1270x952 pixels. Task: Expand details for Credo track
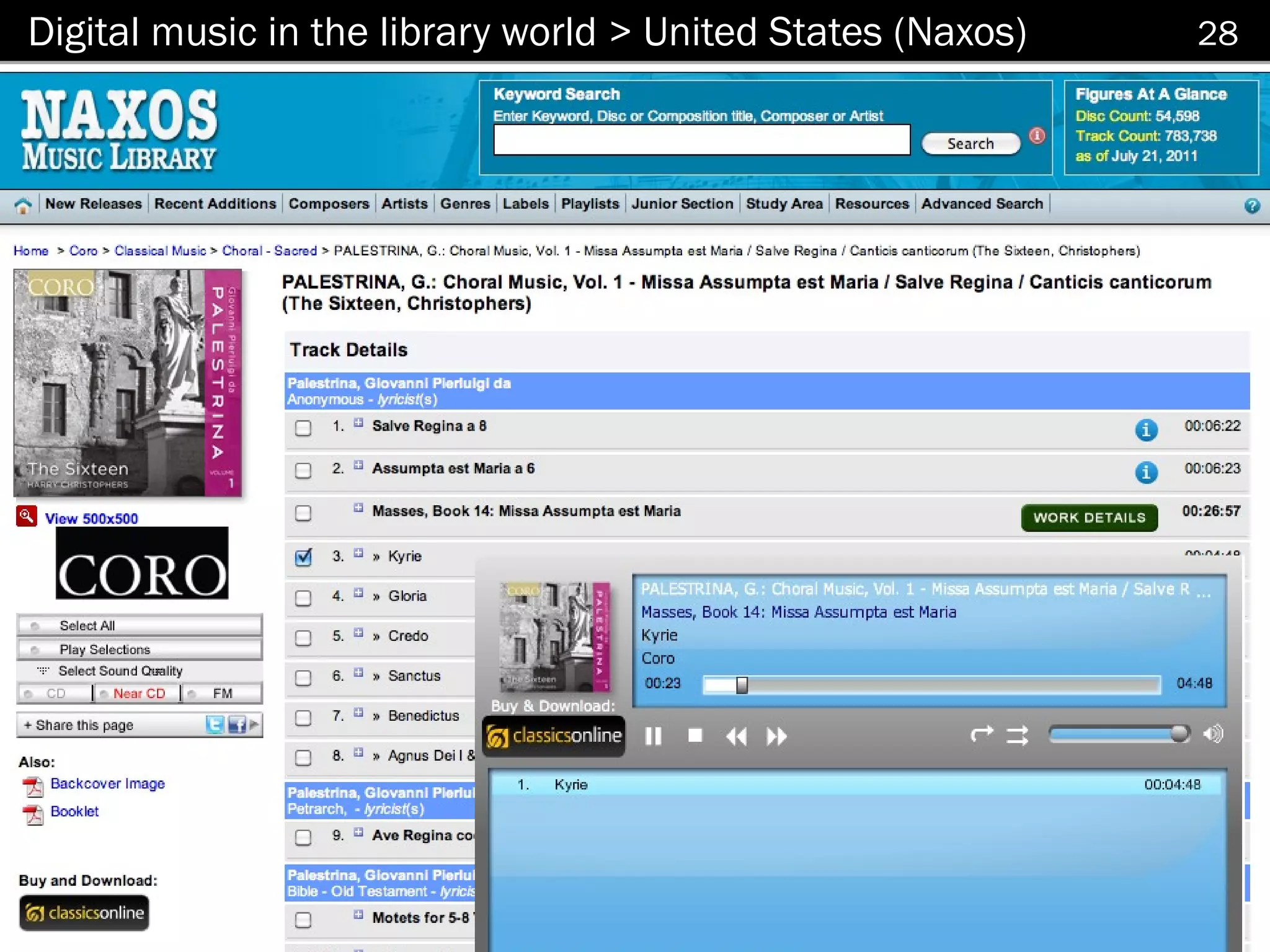tap(358, 632)
